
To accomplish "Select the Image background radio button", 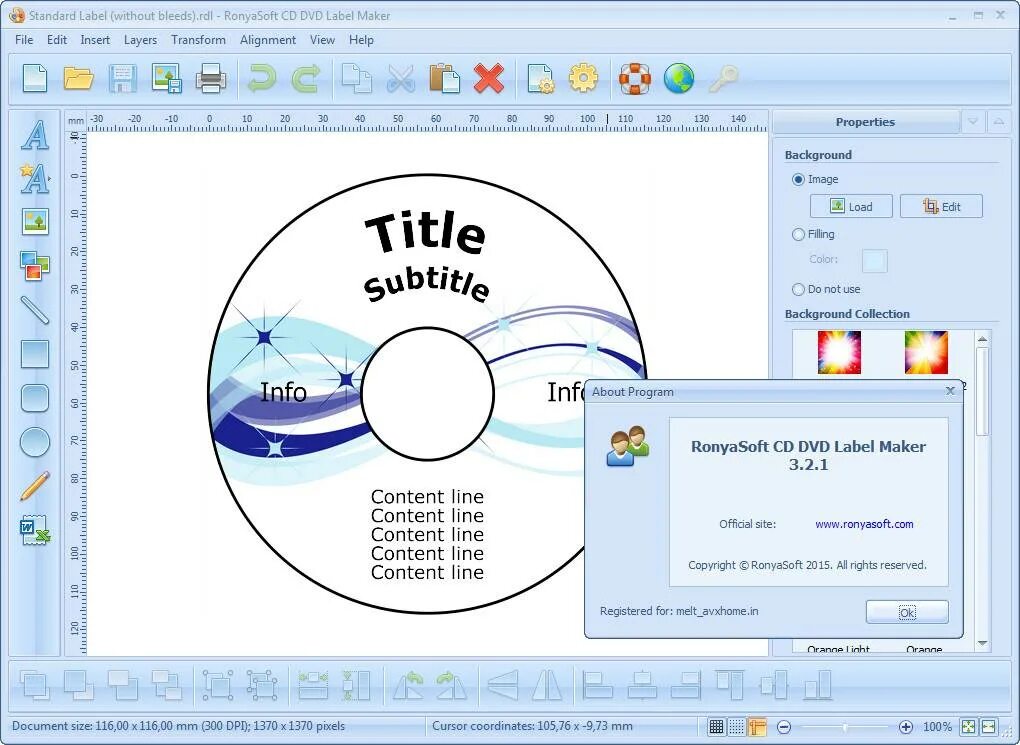I will click(x=798, y=180).
